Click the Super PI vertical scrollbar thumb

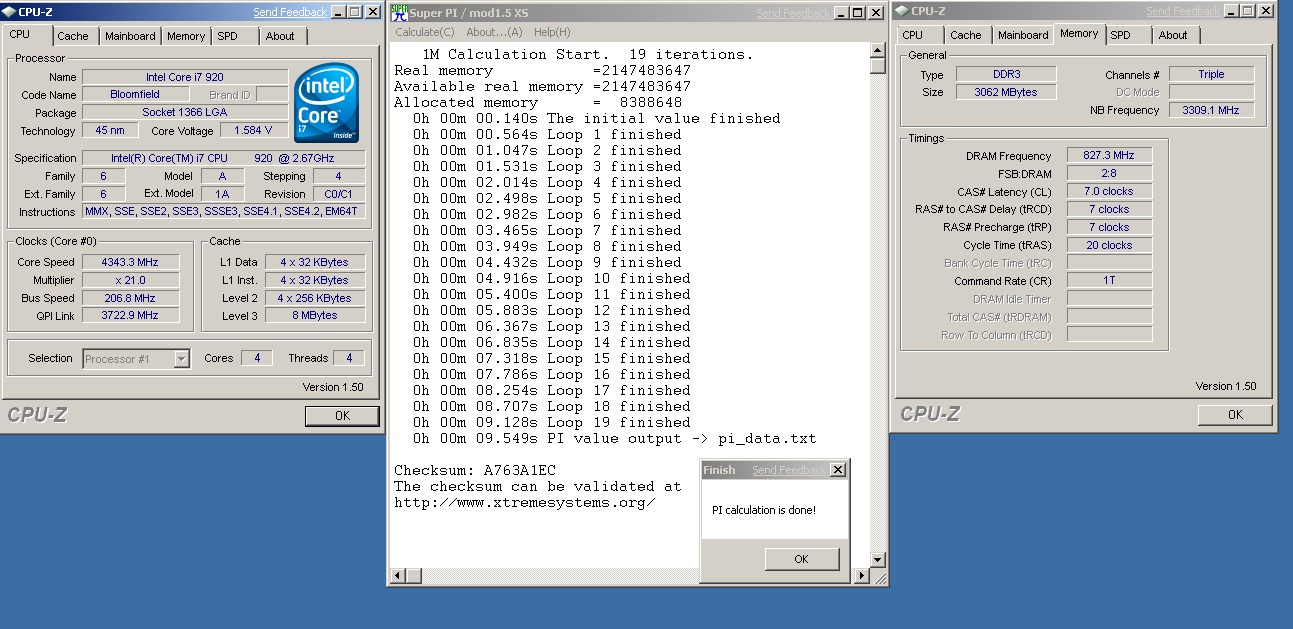point(878,66)
